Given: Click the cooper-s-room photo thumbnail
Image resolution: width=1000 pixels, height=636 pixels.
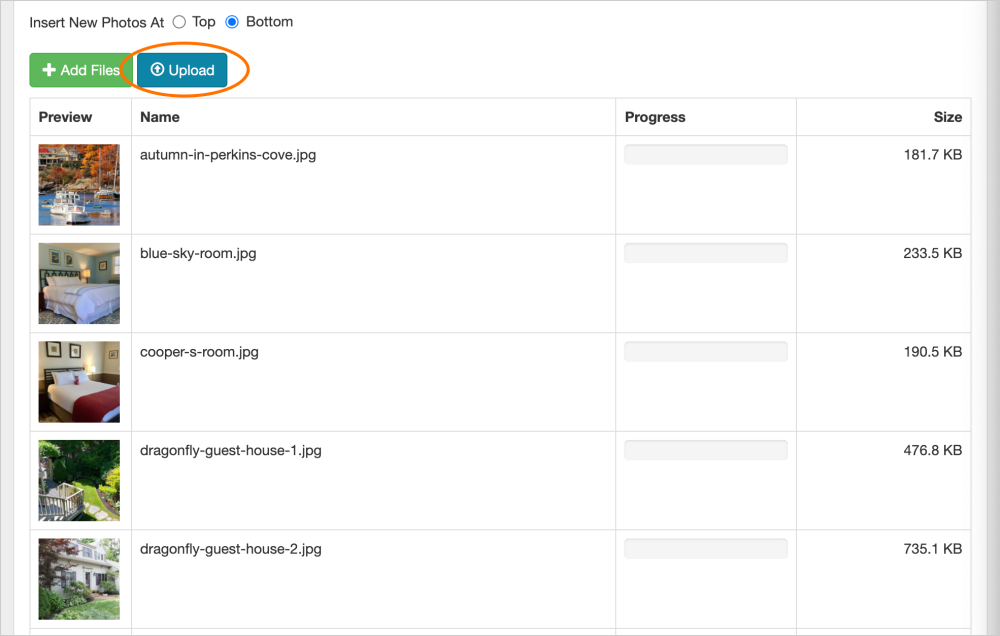Looking at the screenshot, I should coord(79,382).
